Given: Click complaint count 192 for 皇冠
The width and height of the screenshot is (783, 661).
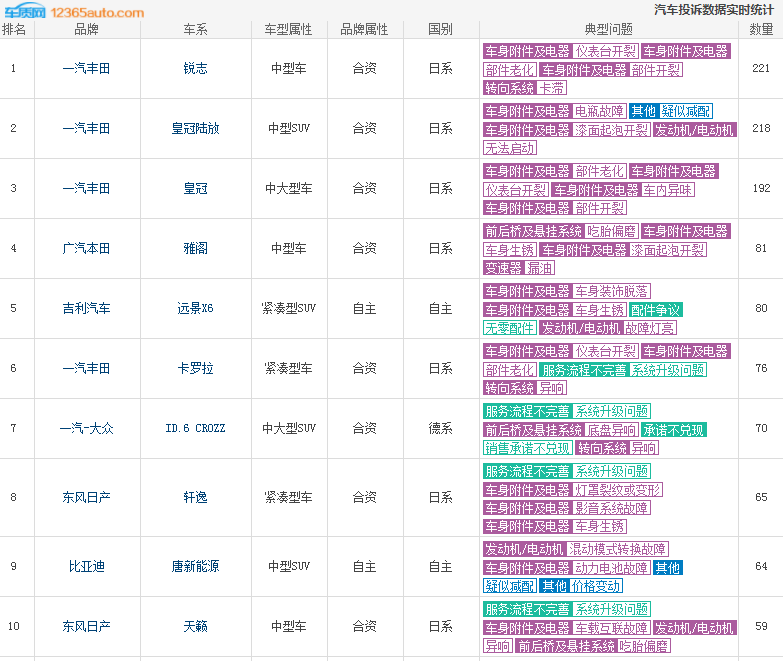Looking at the screenshot, I should [x=761, y=188].
